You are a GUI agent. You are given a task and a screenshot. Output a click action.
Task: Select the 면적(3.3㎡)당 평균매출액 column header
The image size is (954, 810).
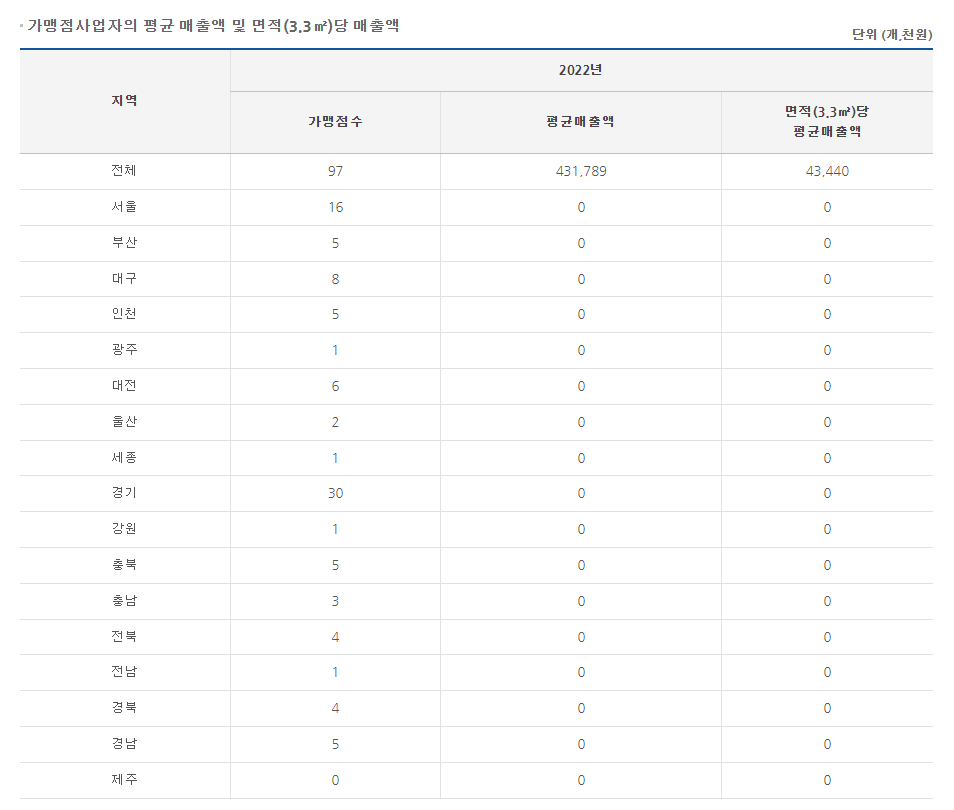pos(827,122)
